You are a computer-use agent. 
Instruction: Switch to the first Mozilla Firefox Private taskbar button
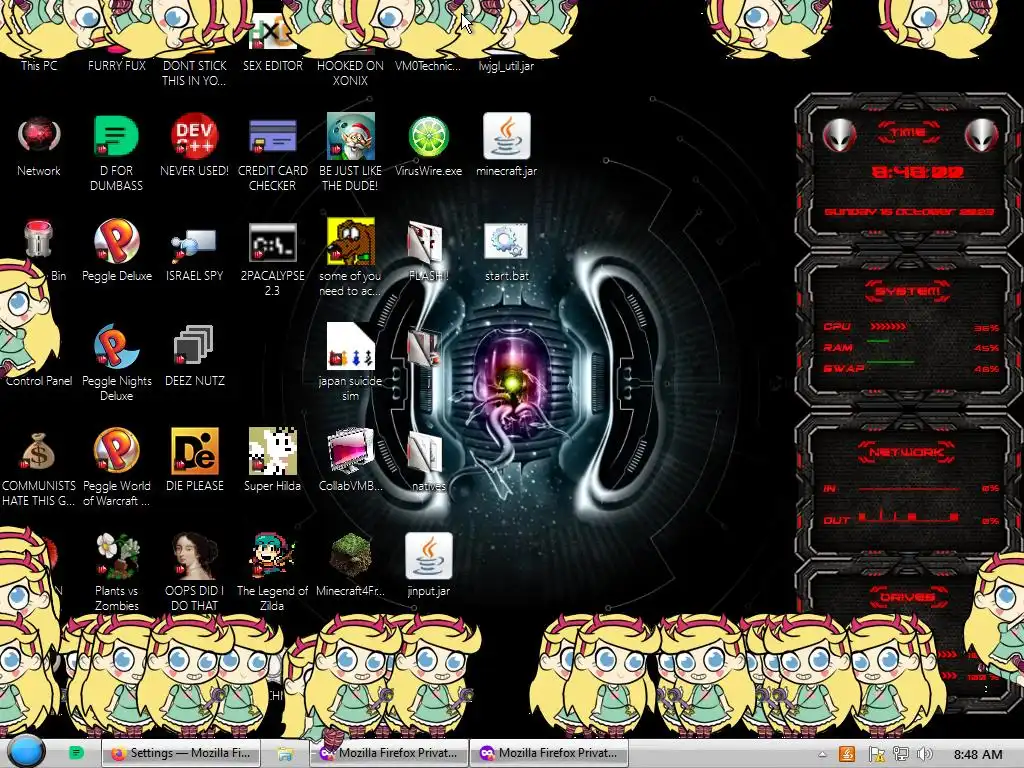388,753
